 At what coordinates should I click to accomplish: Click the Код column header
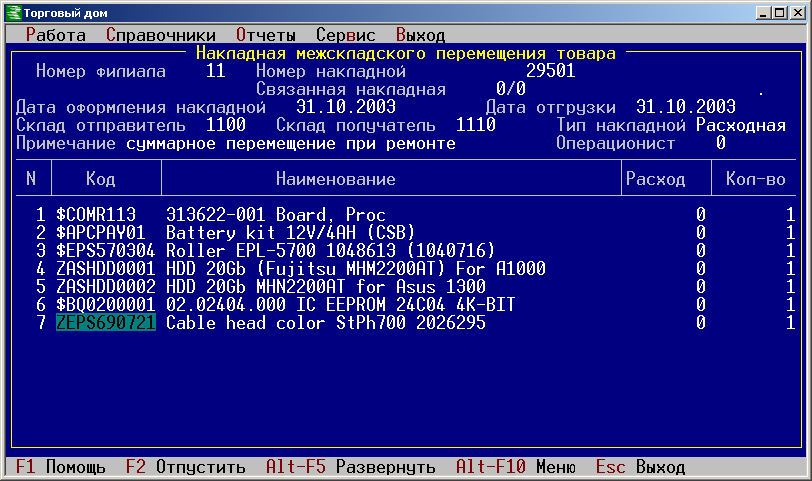click(100, 179)
